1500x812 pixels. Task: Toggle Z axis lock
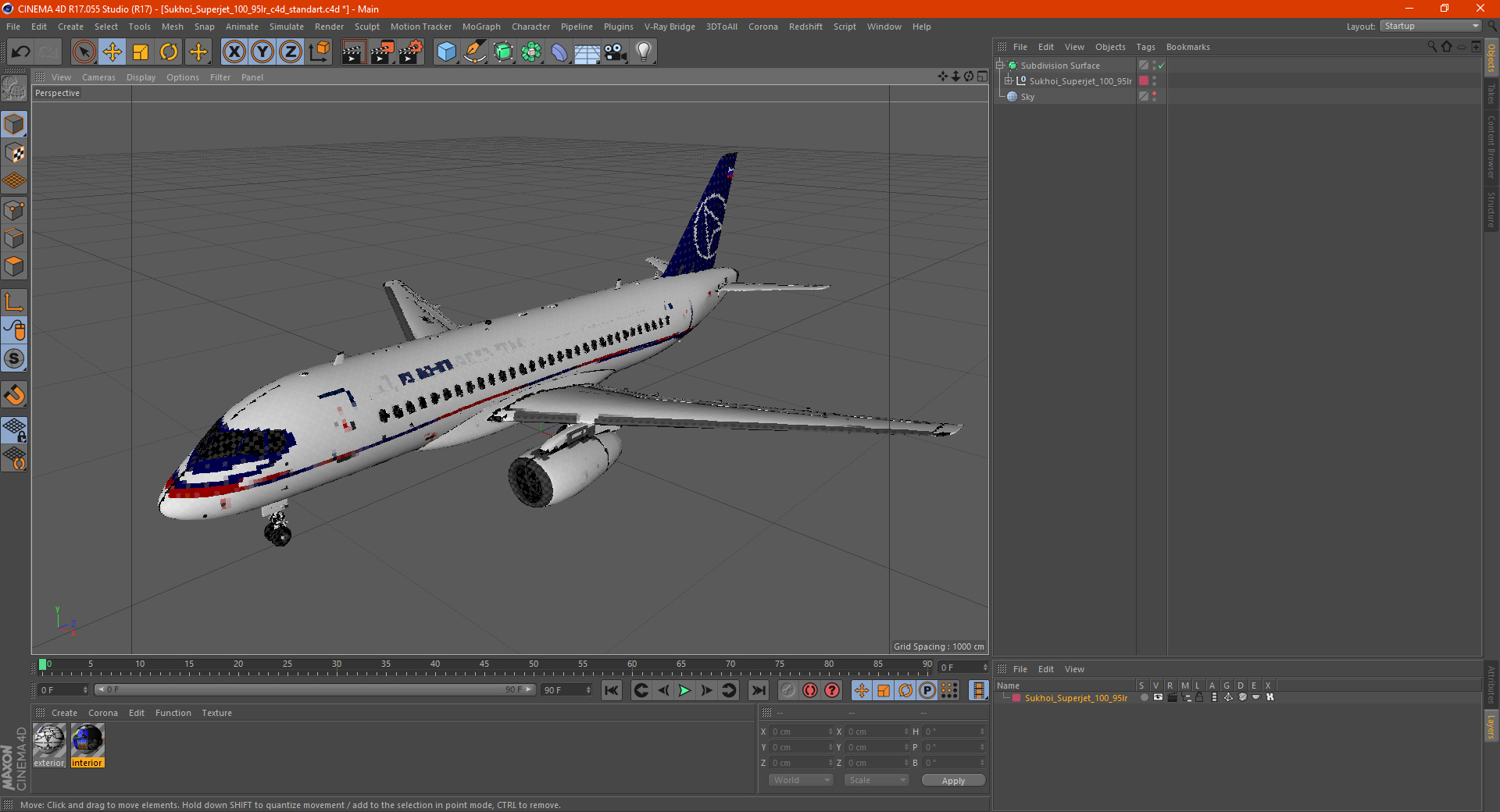(x=291, y=52)
